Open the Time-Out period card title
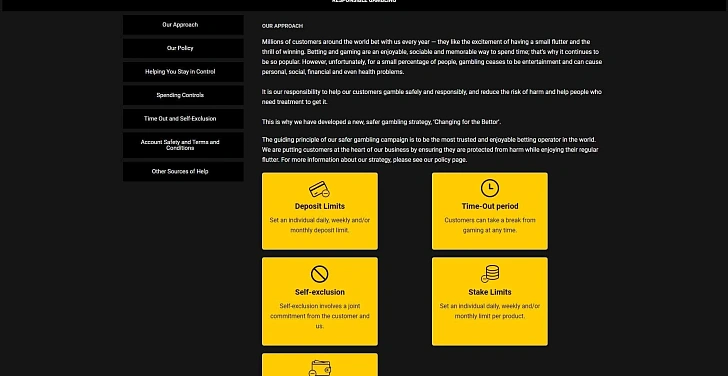This screenshot has height=376, width=728. tap(490, 206)
